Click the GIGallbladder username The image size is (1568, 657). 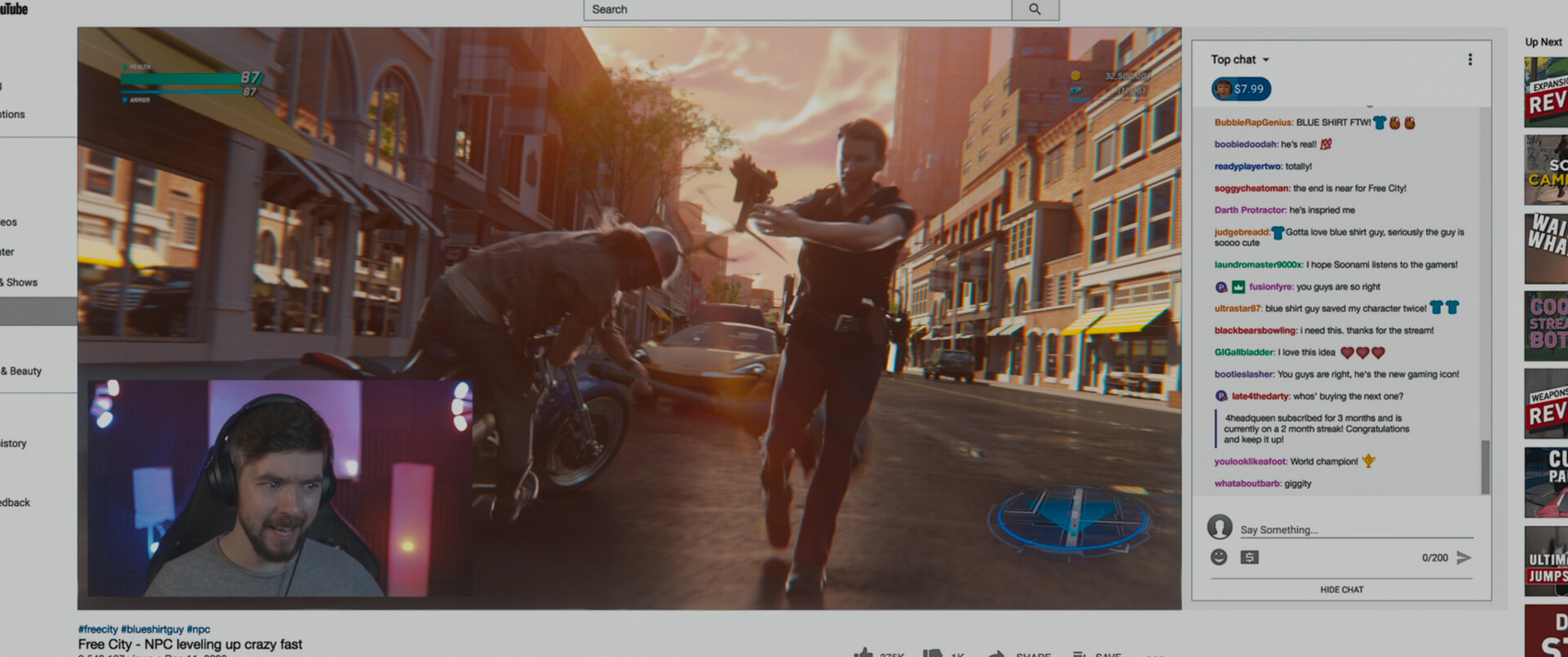pyautogui.click(x=1245, y=353)
